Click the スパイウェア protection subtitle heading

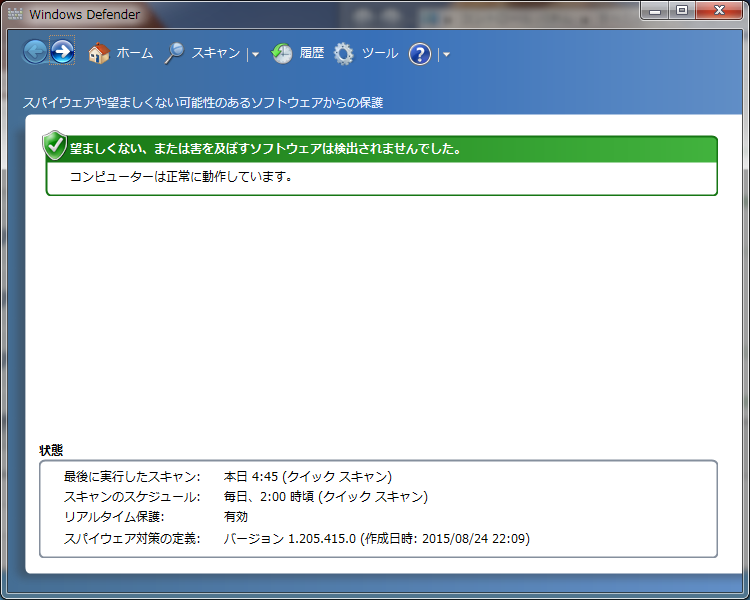click(x=203, y=102)
